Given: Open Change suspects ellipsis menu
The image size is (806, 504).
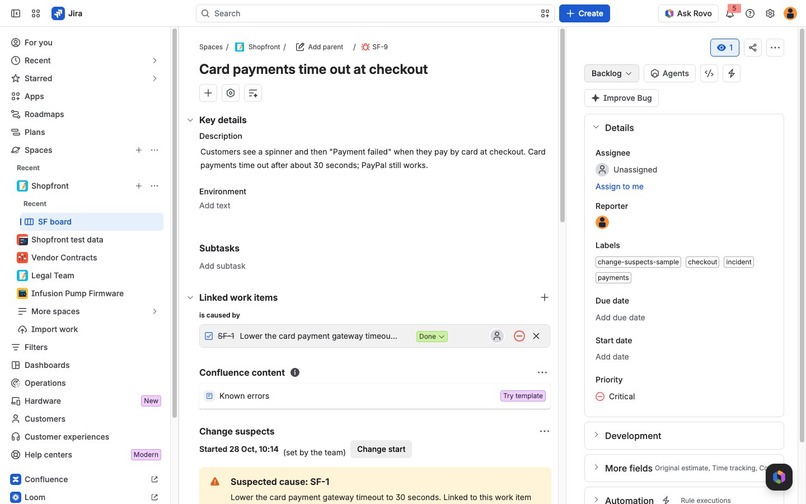Looking at the screenshot, I should point(544,431).
